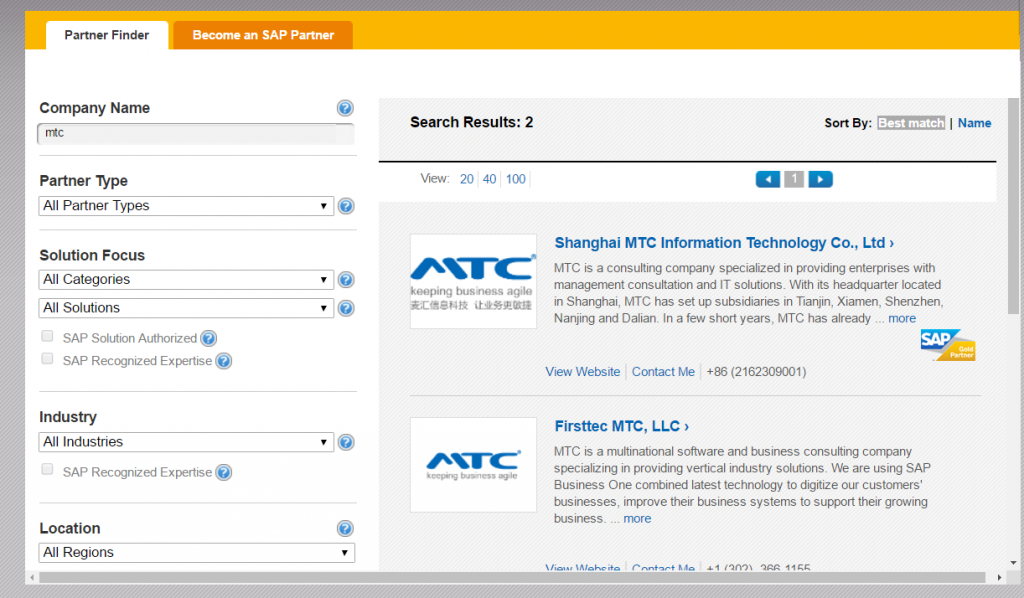This screenshot has height=598, width=1024.
Task: Click the scroll down arrow
Action: click(1013, 562)
